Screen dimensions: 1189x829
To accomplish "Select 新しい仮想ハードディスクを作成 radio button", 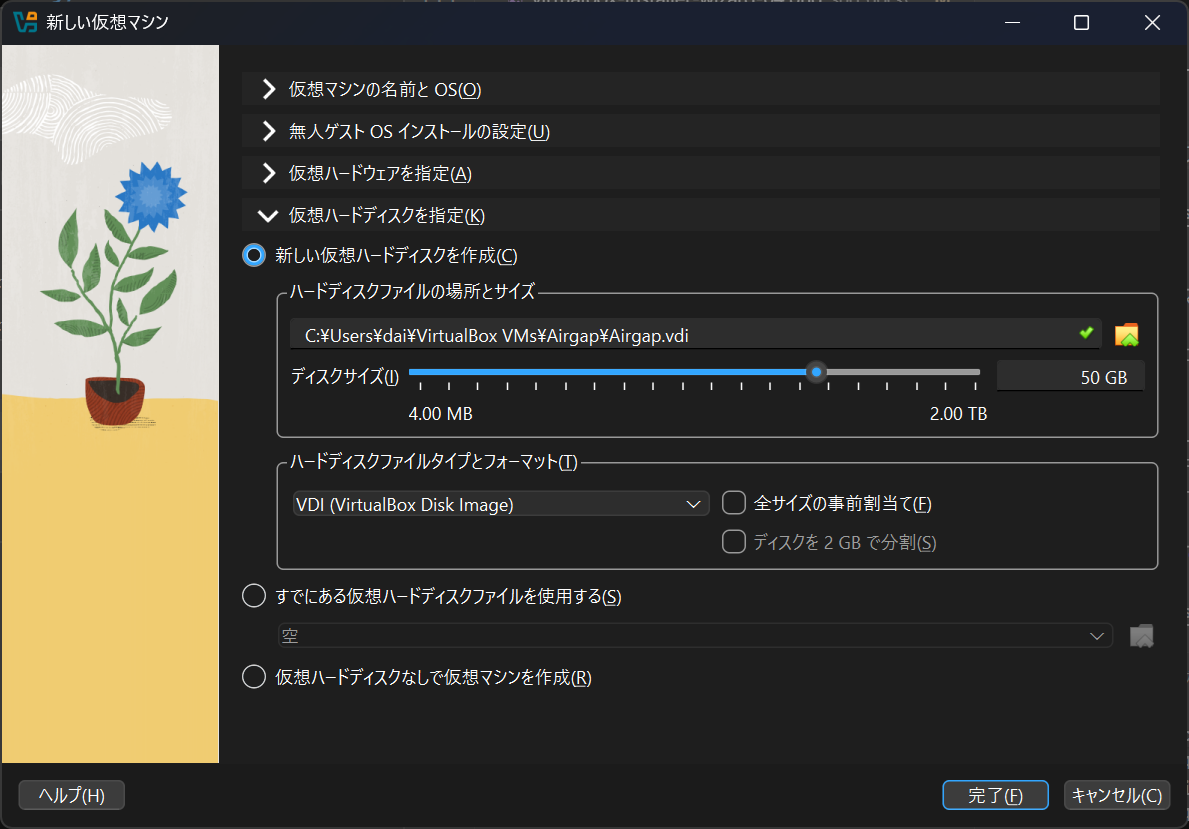I will coord(255,255).
